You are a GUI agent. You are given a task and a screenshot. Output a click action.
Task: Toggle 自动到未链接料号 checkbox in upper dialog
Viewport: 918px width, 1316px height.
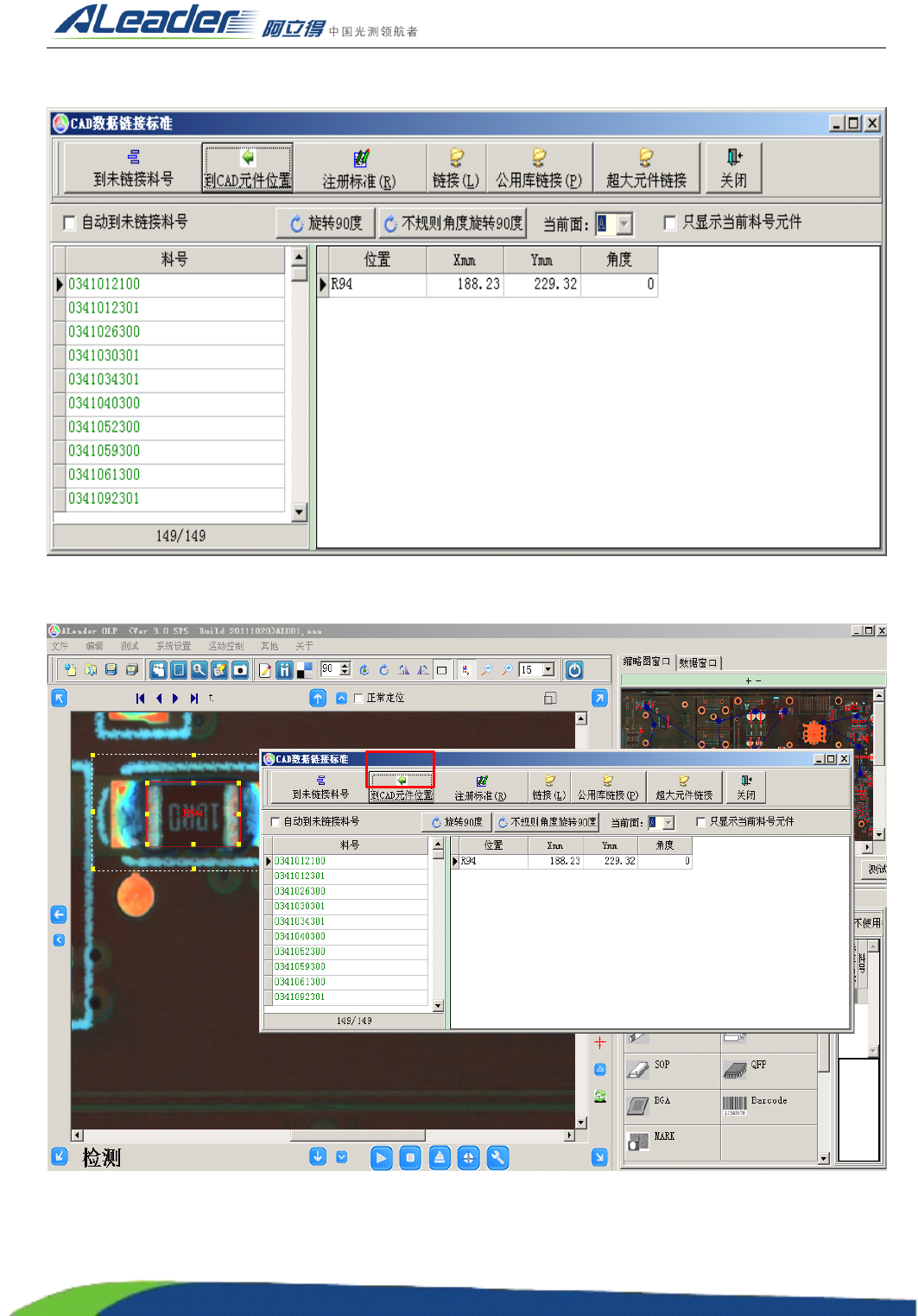pos(70,224)
